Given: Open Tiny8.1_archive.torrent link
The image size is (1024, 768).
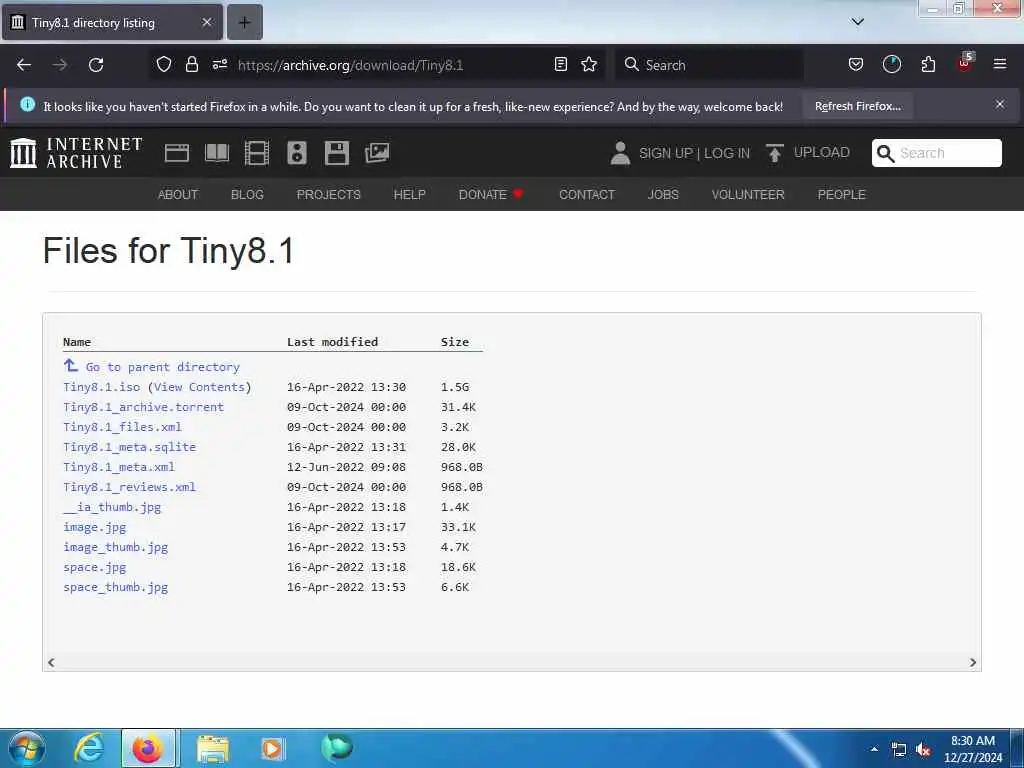Looking at the screenshot, I should [144, 407].
